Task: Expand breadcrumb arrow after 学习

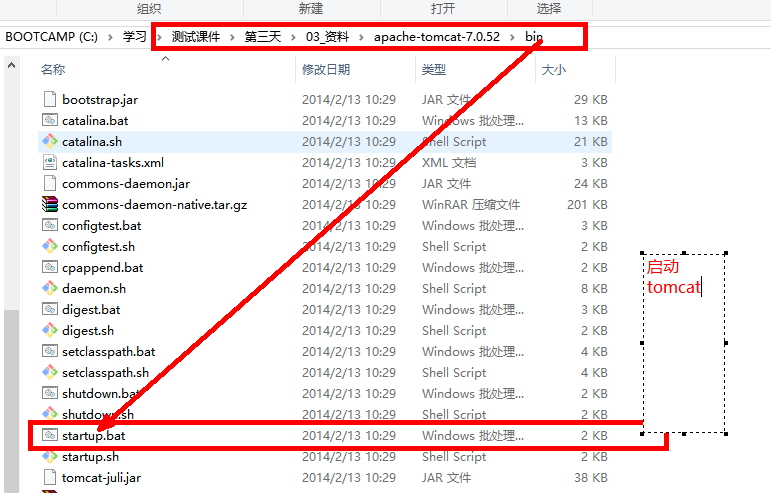Action: coord(159,37)
